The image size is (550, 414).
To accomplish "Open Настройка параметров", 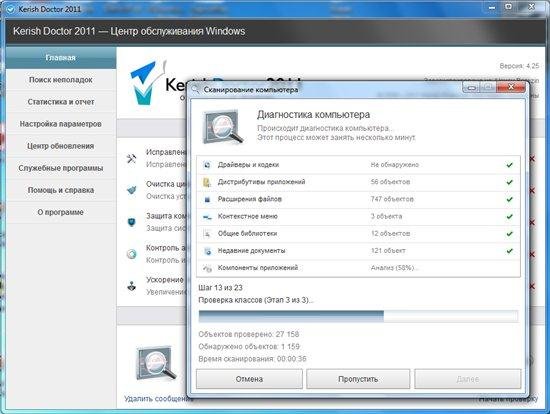I will click(60, 124).
